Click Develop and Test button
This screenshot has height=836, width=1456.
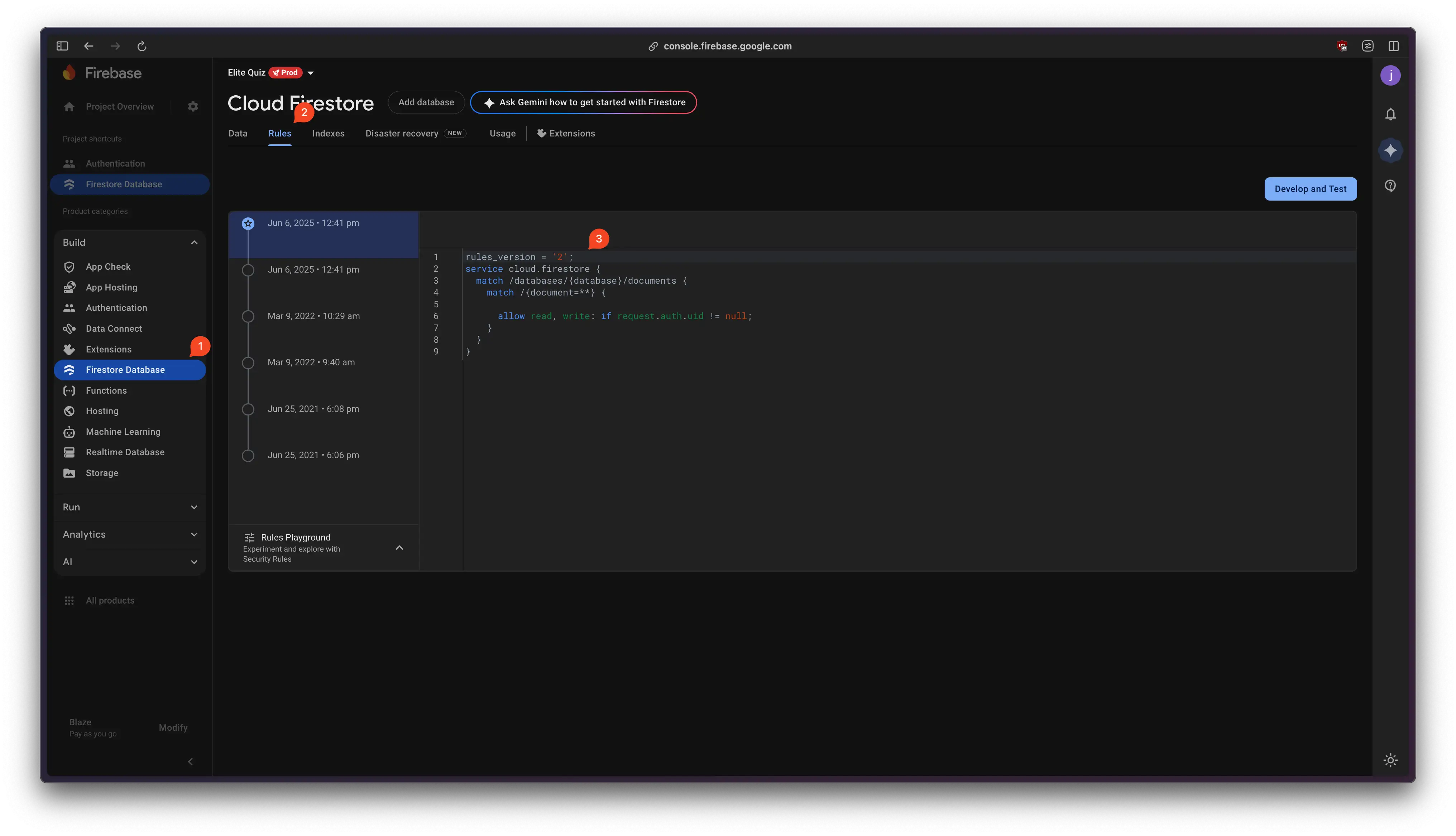click(1310, 189)
